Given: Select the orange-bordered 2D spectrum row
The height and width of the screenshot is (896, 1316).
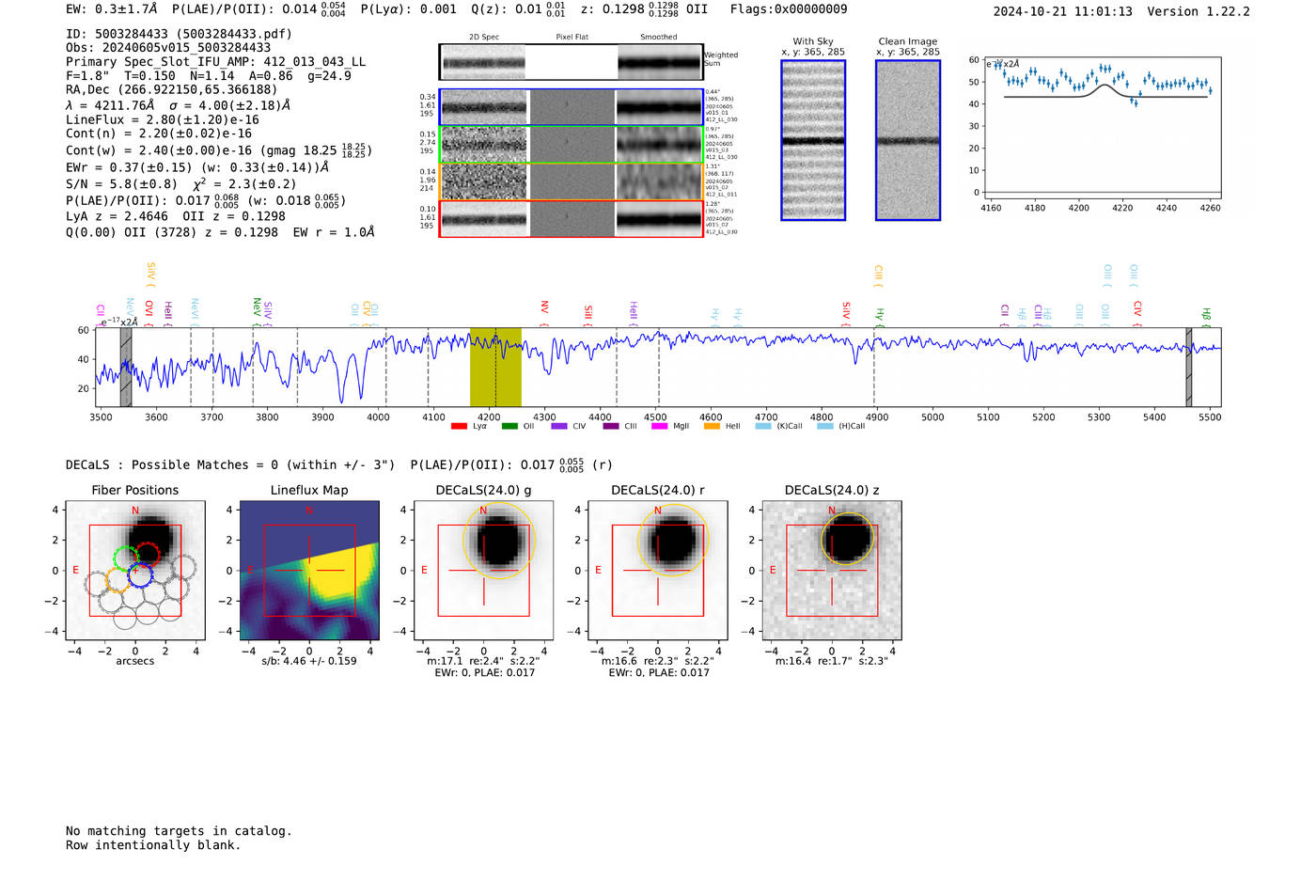Looking at the screenshot, I should point(571,181).
